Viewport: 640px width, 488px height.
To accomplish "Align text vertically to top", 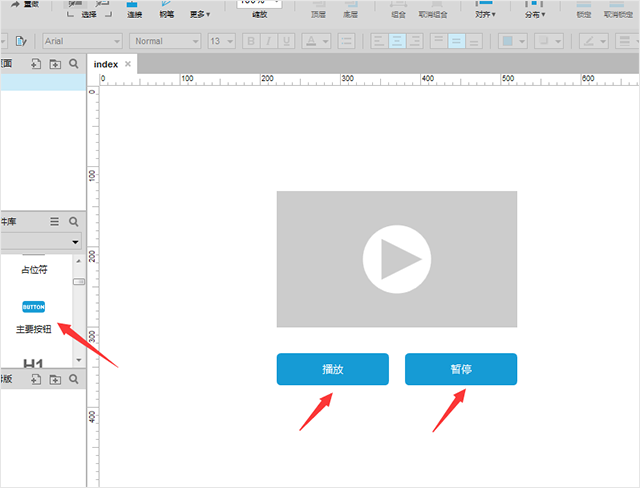I will 439,41.
